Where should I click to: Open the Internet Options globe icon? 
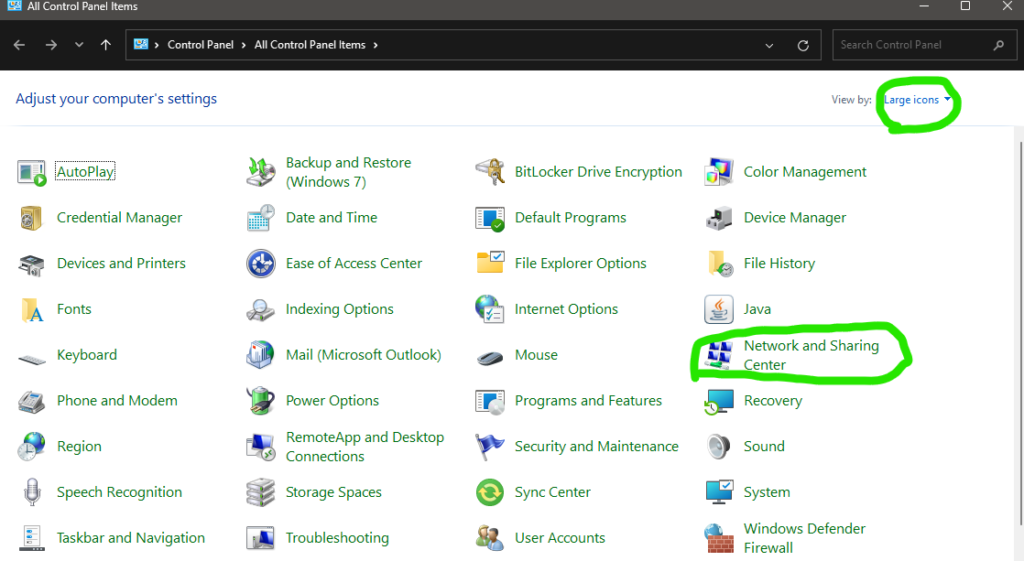tap(490, 310)
